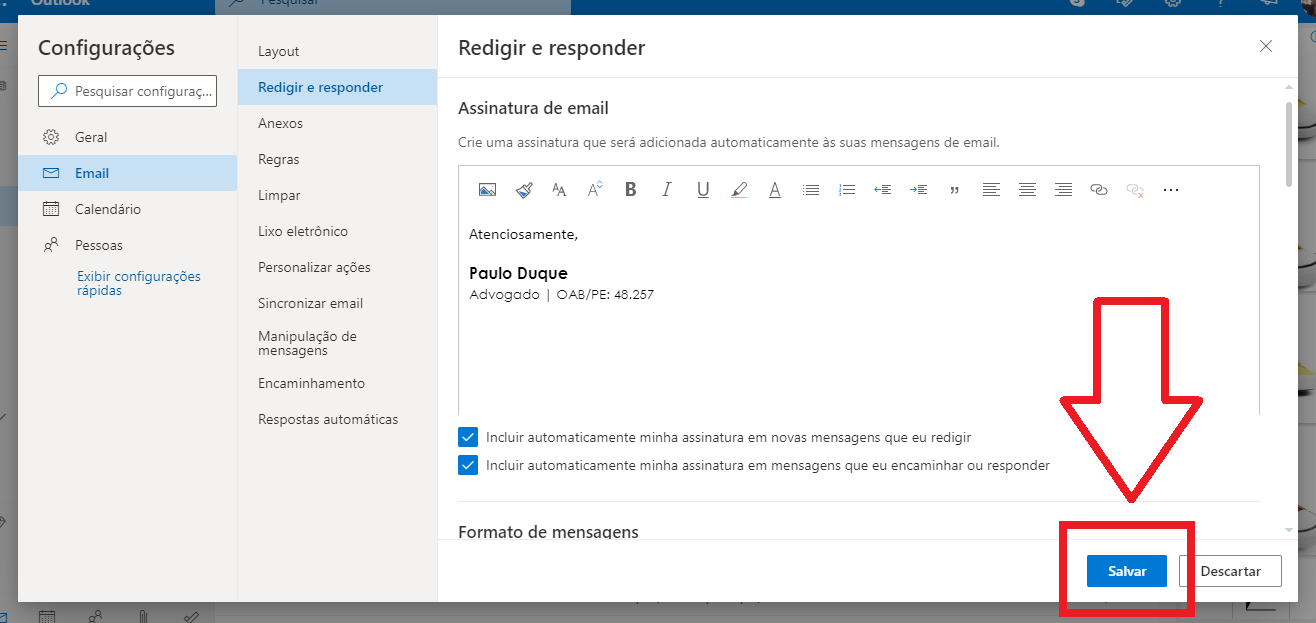This screenshot has width=1316, height=623.
Task: Save the email signature with Salvar
Action: pos(1126,570)
